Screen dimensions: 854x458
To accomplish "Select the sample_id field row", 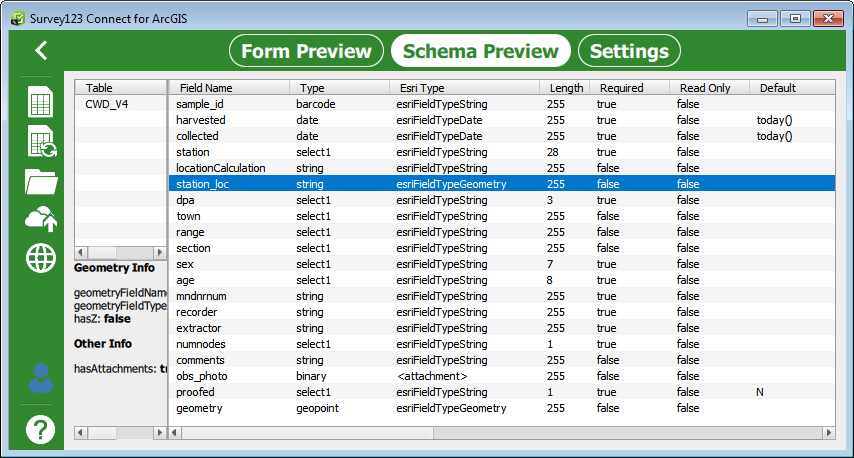I will 502,104.
